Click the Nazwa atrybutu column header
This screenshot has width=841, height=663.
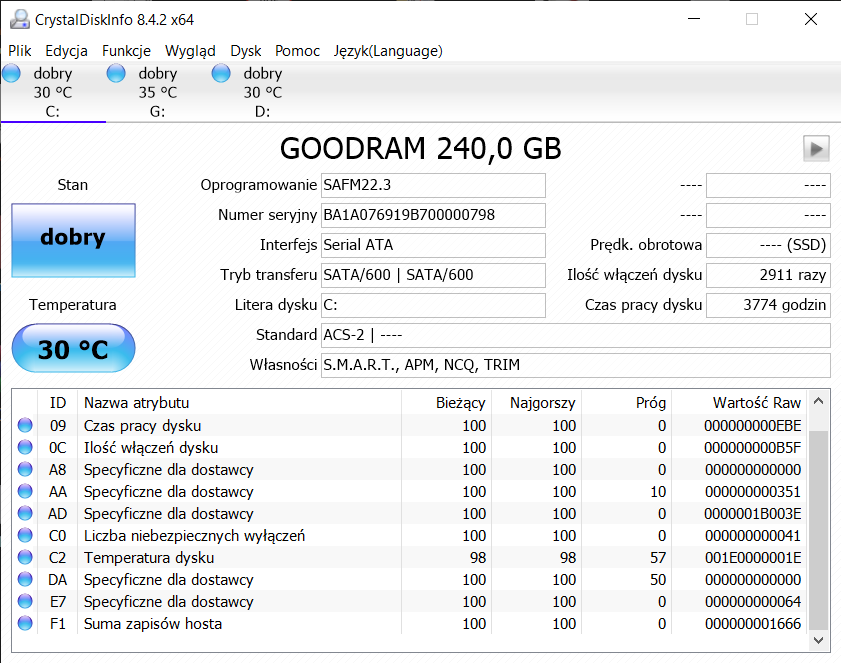coord(239,402)
